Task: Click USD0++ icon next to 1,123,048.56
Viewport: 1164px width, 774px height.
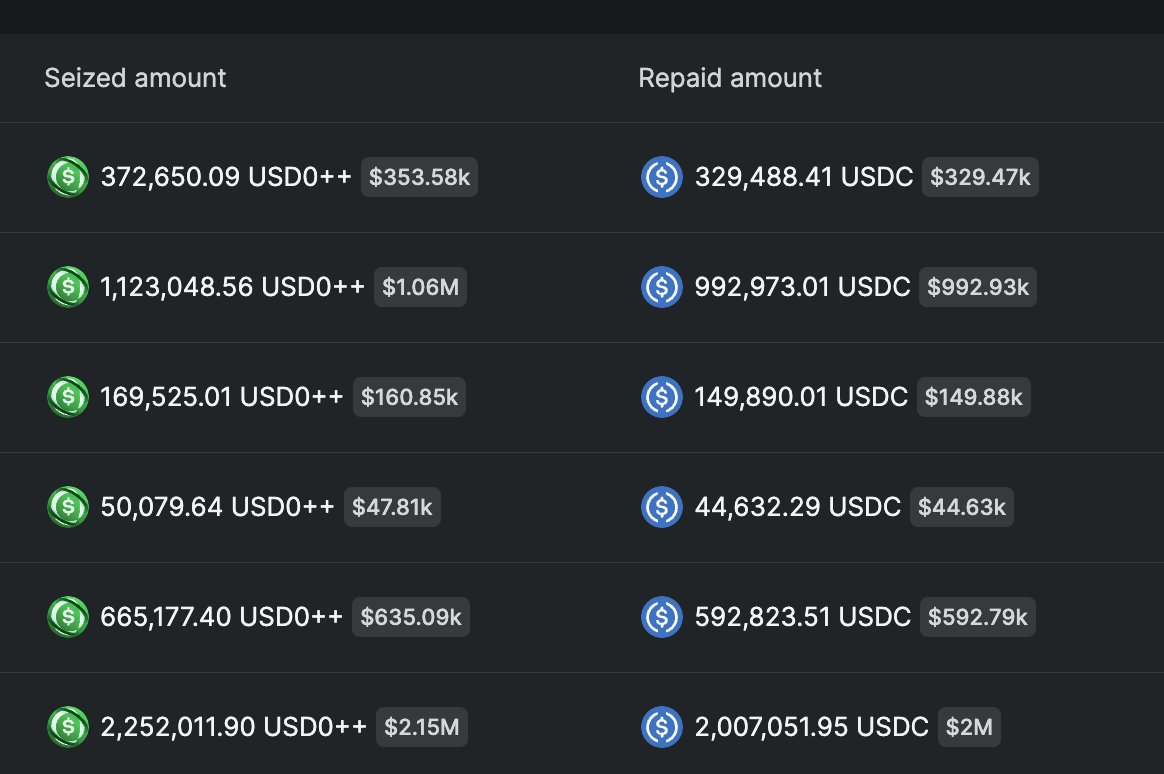Action: coord(68,286)
